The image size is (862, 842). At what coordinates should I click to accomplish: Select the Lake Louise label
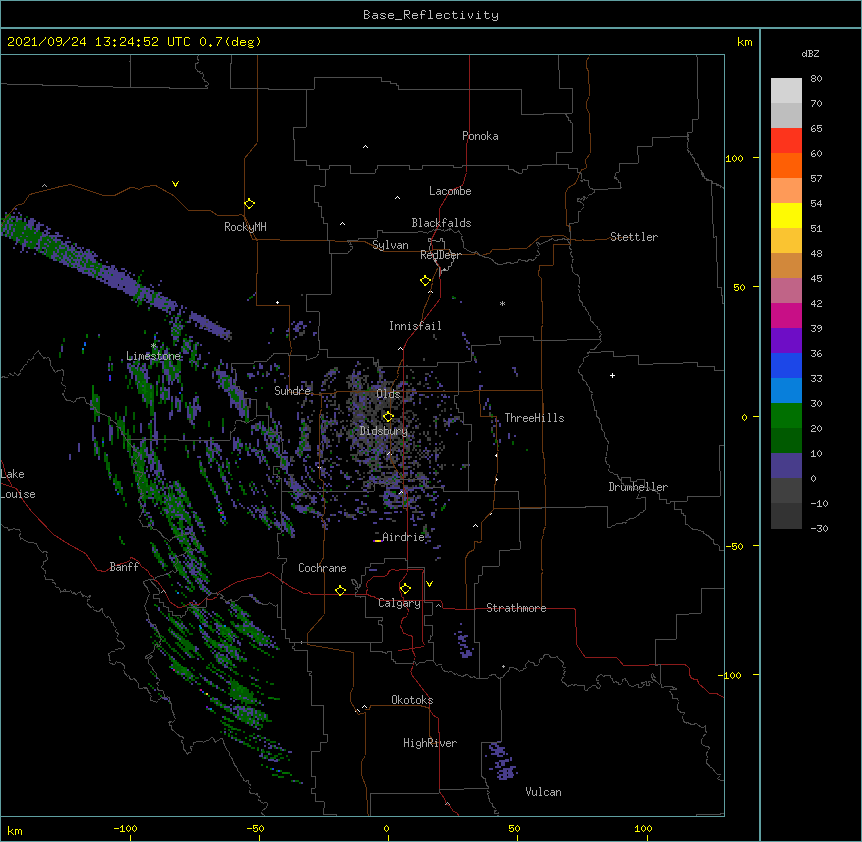pyautogui.click(x=18, y=484)
